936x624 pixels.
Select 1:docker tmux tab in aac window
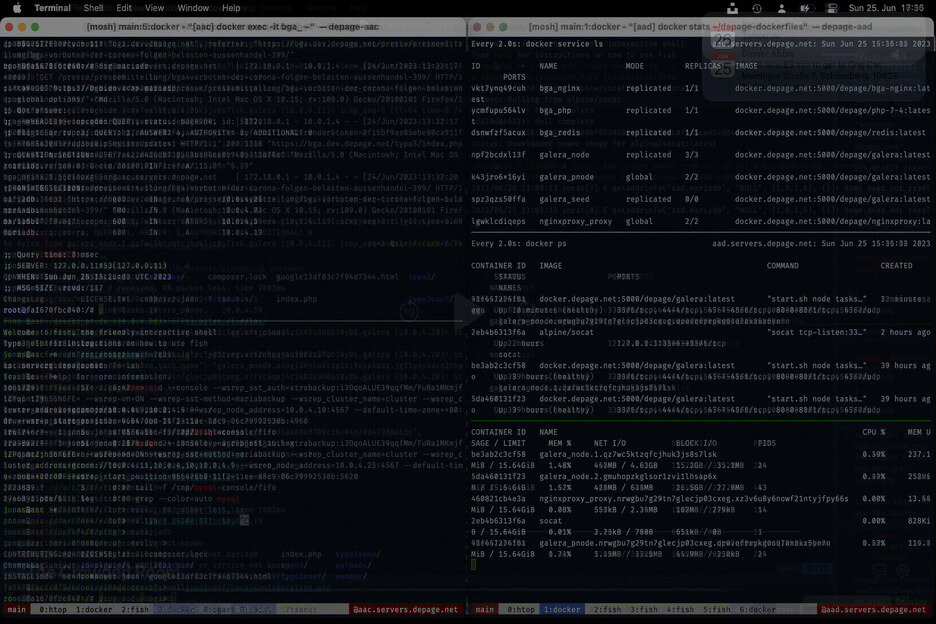tap(94, 610)
